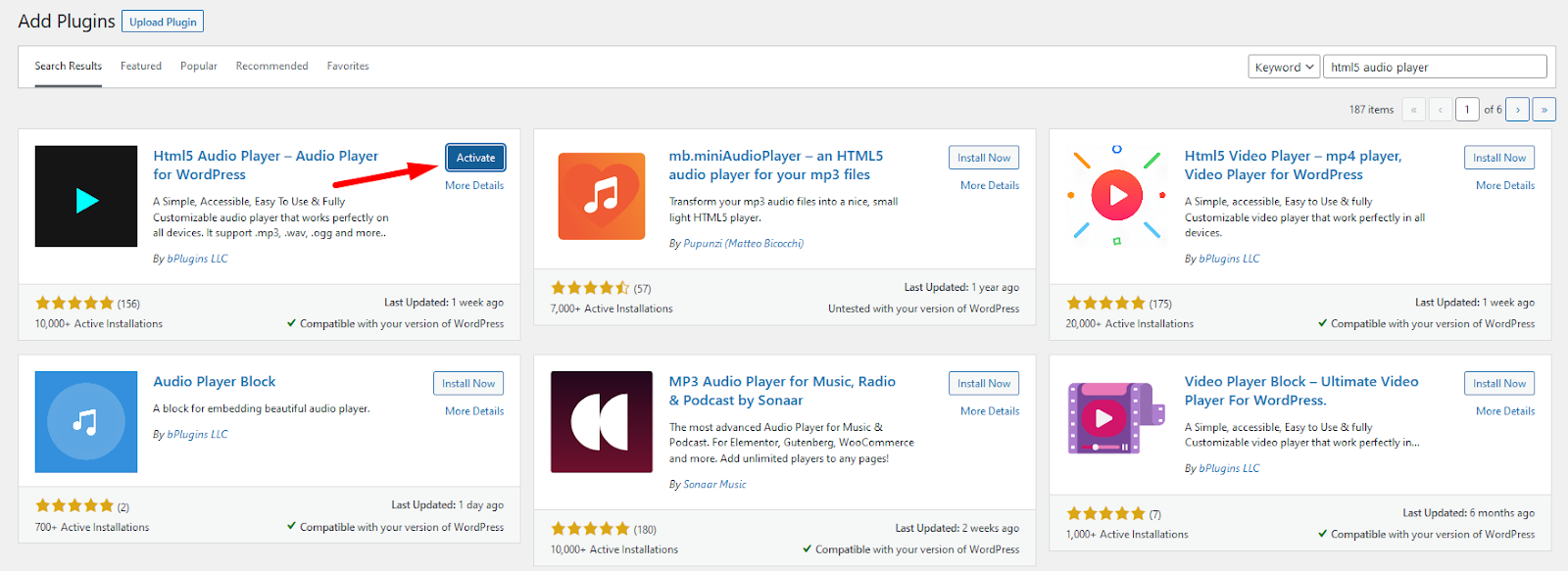Click 'Last Updated: 6 months ago' text

pyautogui.click(x=1468, y=513)
